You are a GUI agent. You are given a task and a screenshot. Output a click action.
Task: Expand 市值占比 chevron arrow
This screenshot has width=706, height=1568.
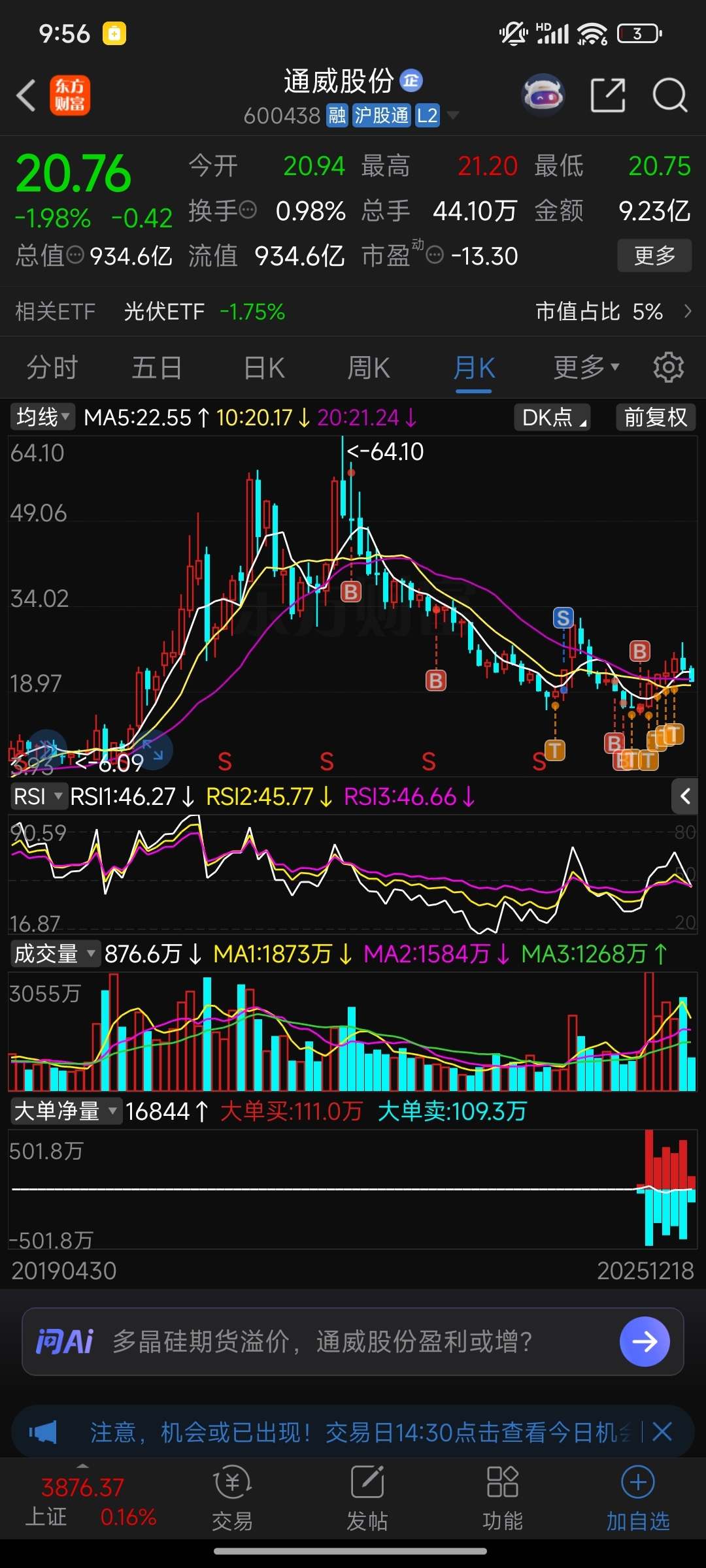tap(688, 312)
